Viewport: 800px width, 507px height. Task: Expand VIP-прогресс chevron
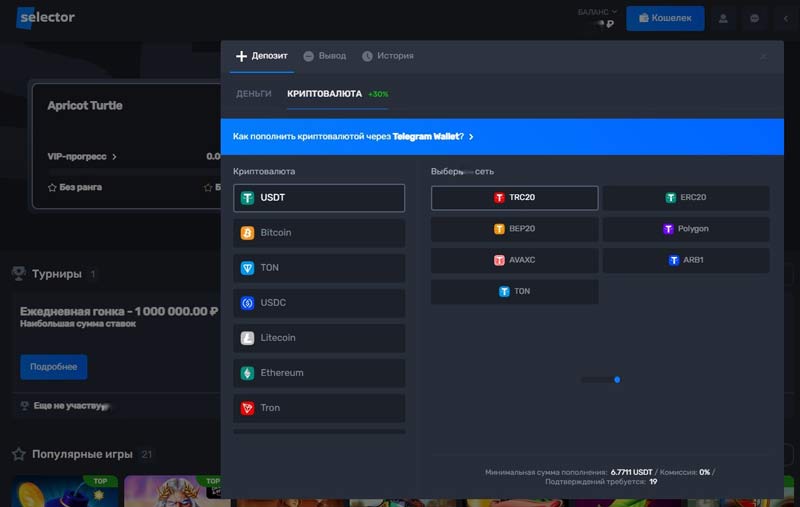pos(114,157)
